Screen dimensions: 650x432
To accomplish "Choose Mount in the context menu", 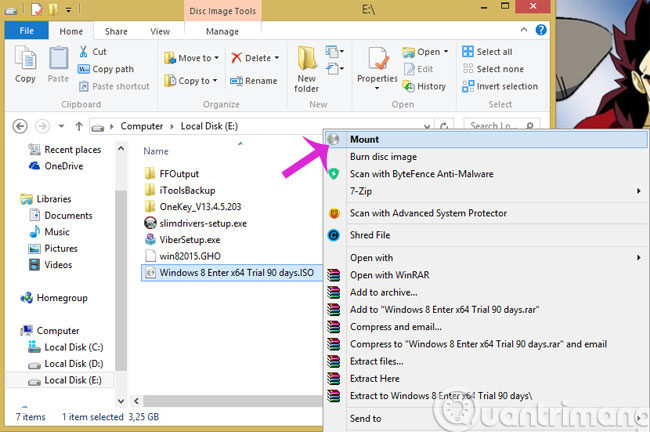I will [485, 139].
